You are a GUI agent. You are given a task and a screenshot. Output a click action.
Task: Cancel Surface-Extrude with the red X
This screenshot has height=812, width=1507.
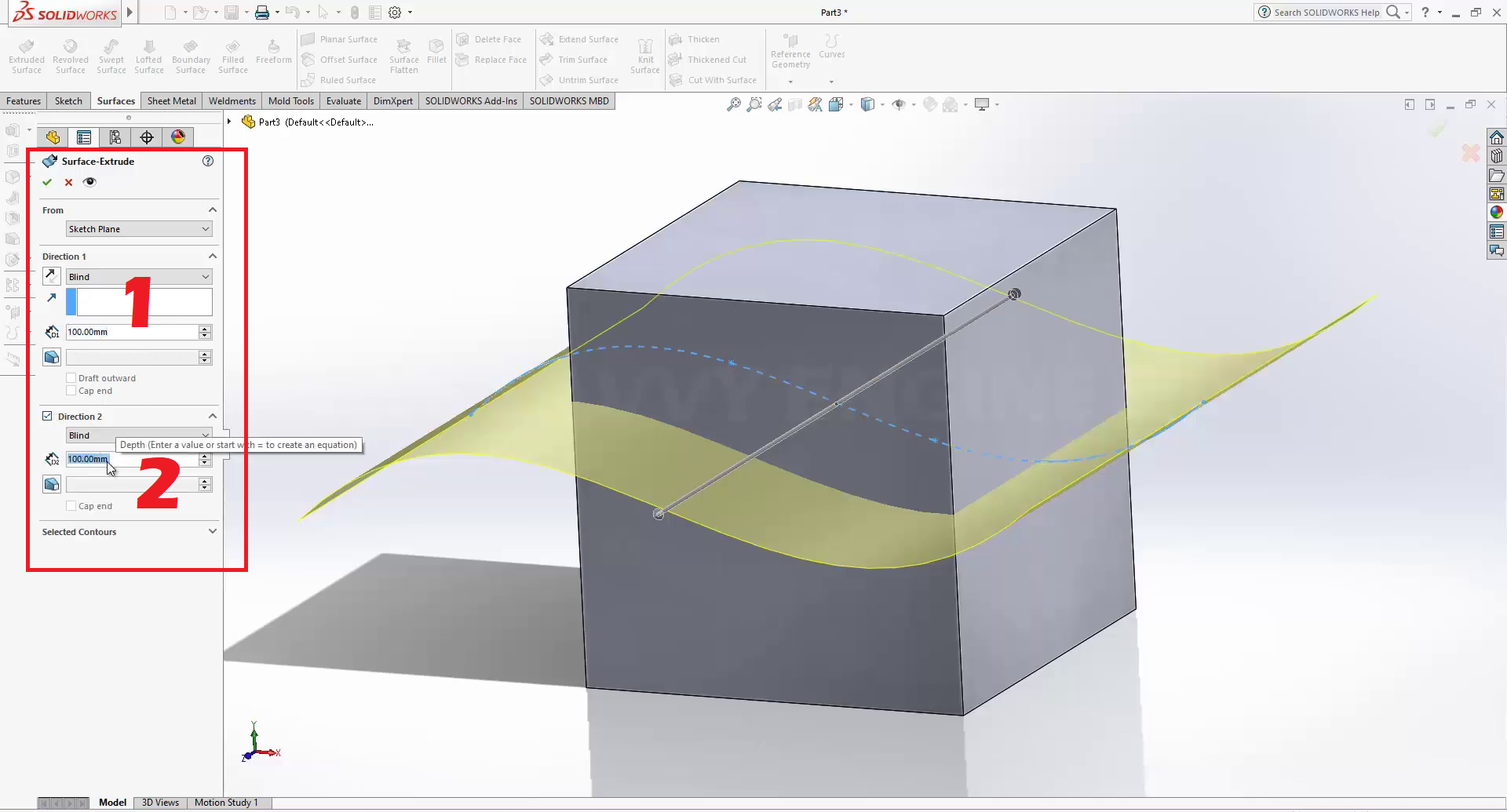(68, 182)
